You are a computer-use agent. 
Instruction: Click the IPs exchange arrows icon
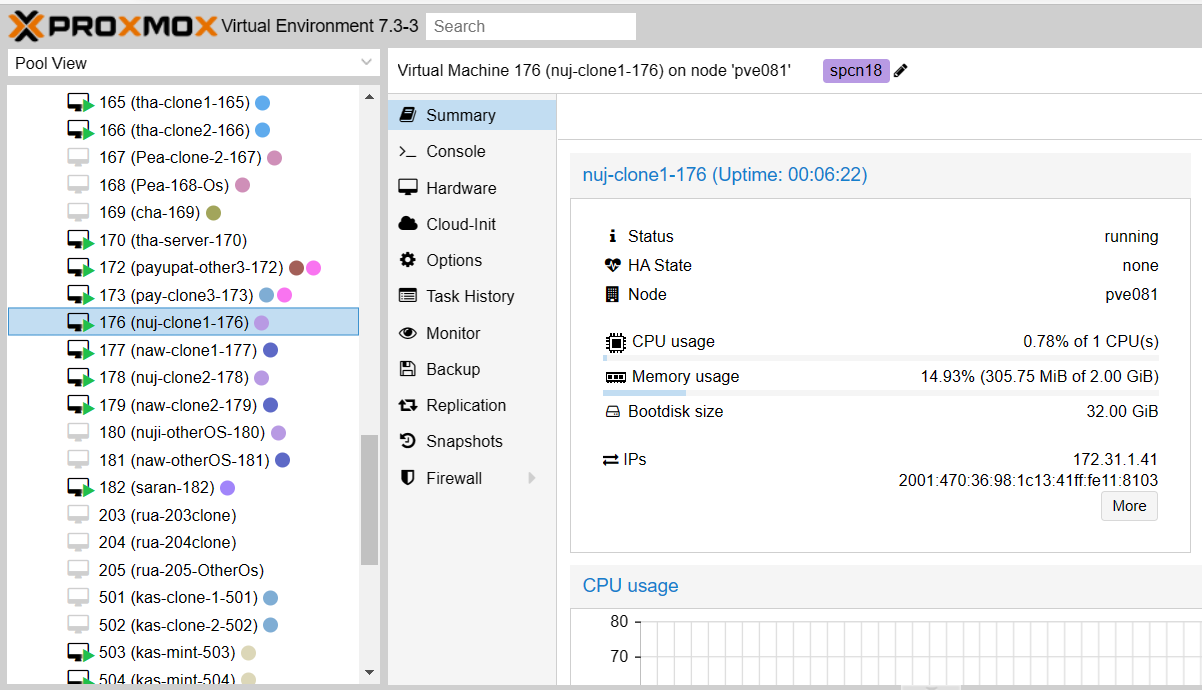click(x=611, y=460)
